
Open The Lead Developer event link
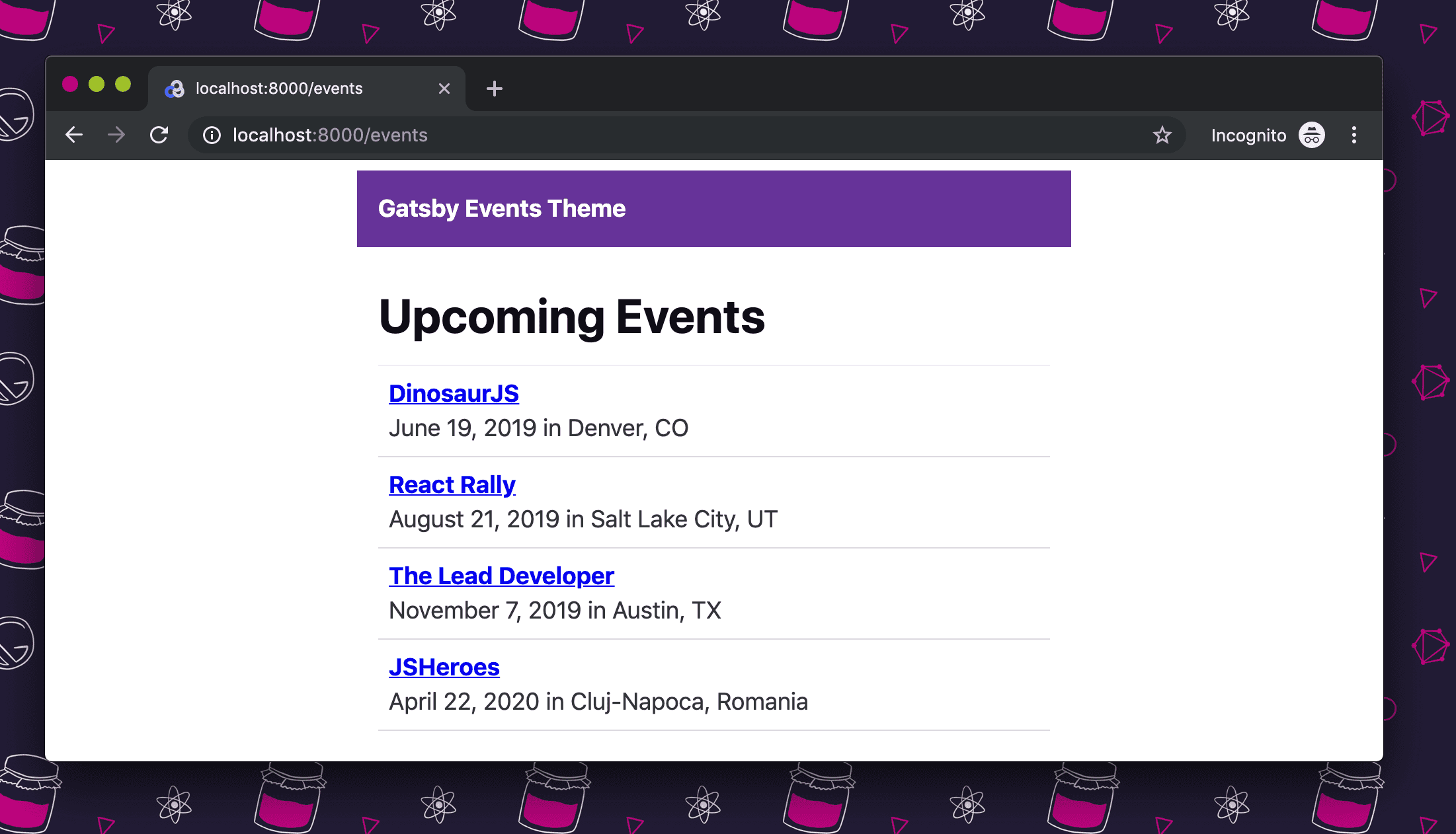pos(501,576)
